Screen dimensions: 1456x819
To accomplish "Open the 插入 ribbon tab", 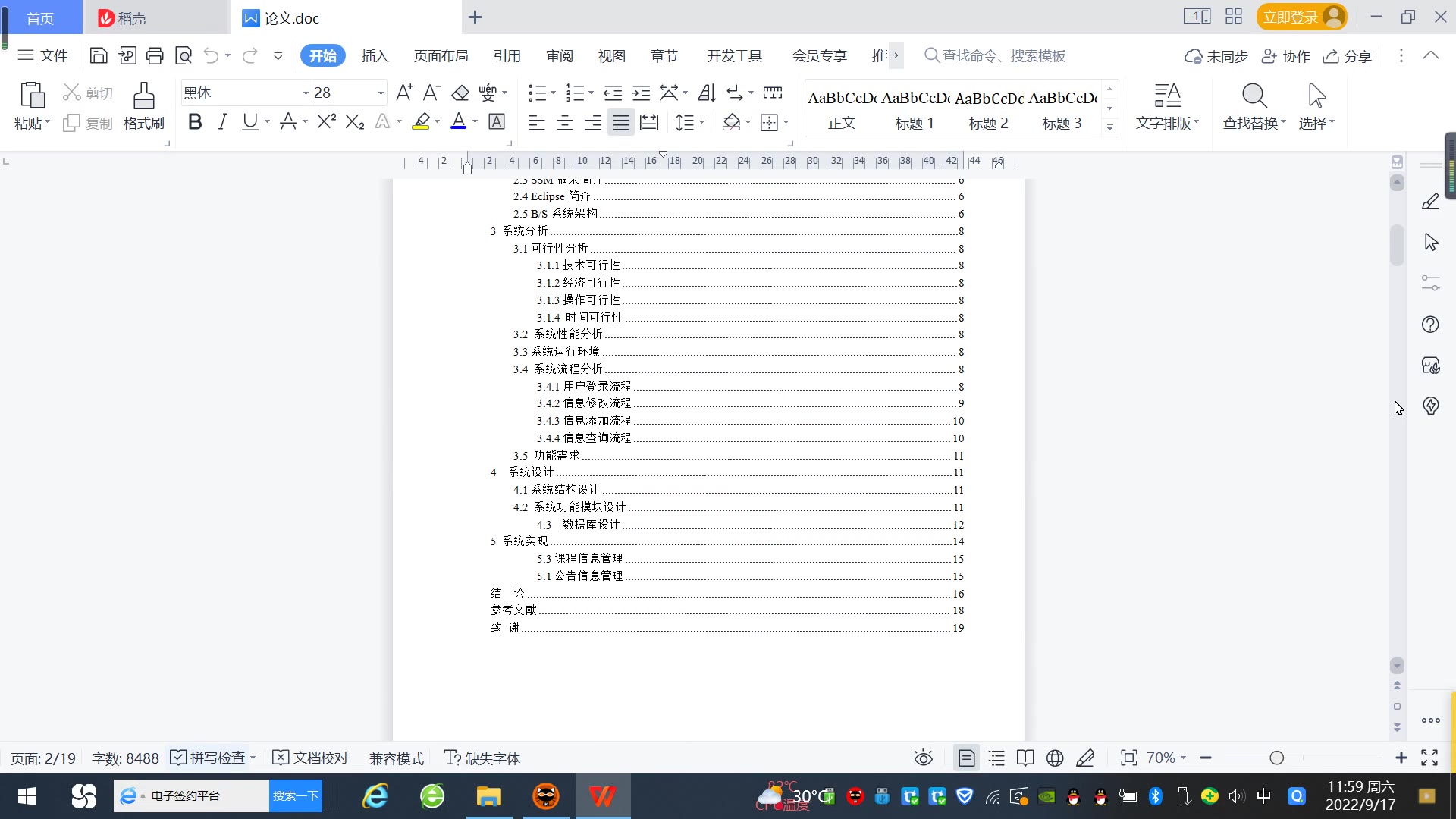I will [375, 55].
